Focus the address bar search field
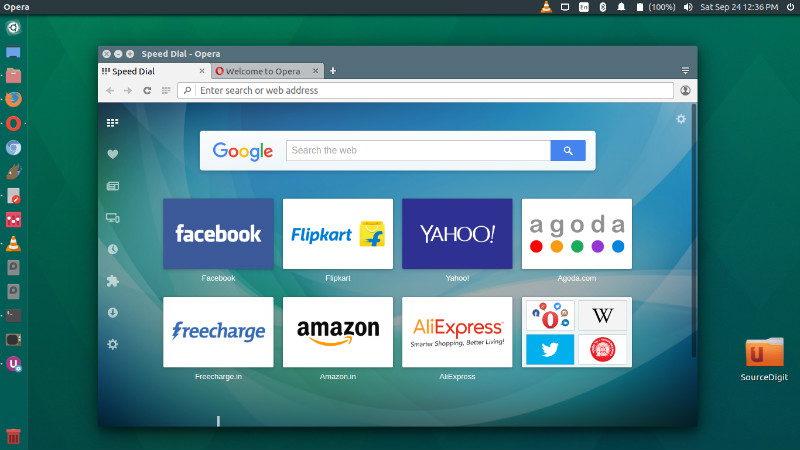800x450 pixels. (426, 90)
